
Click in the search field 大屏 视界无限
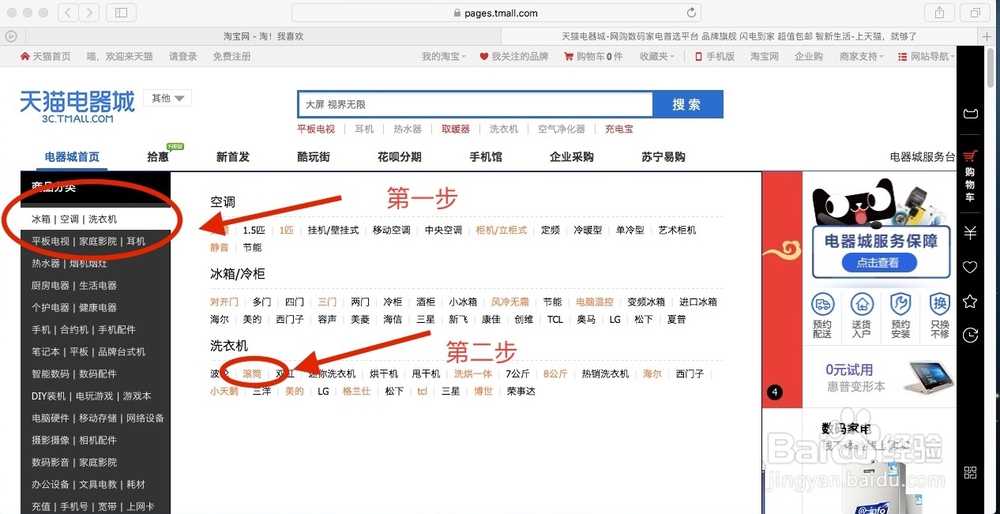pos(475,105)
